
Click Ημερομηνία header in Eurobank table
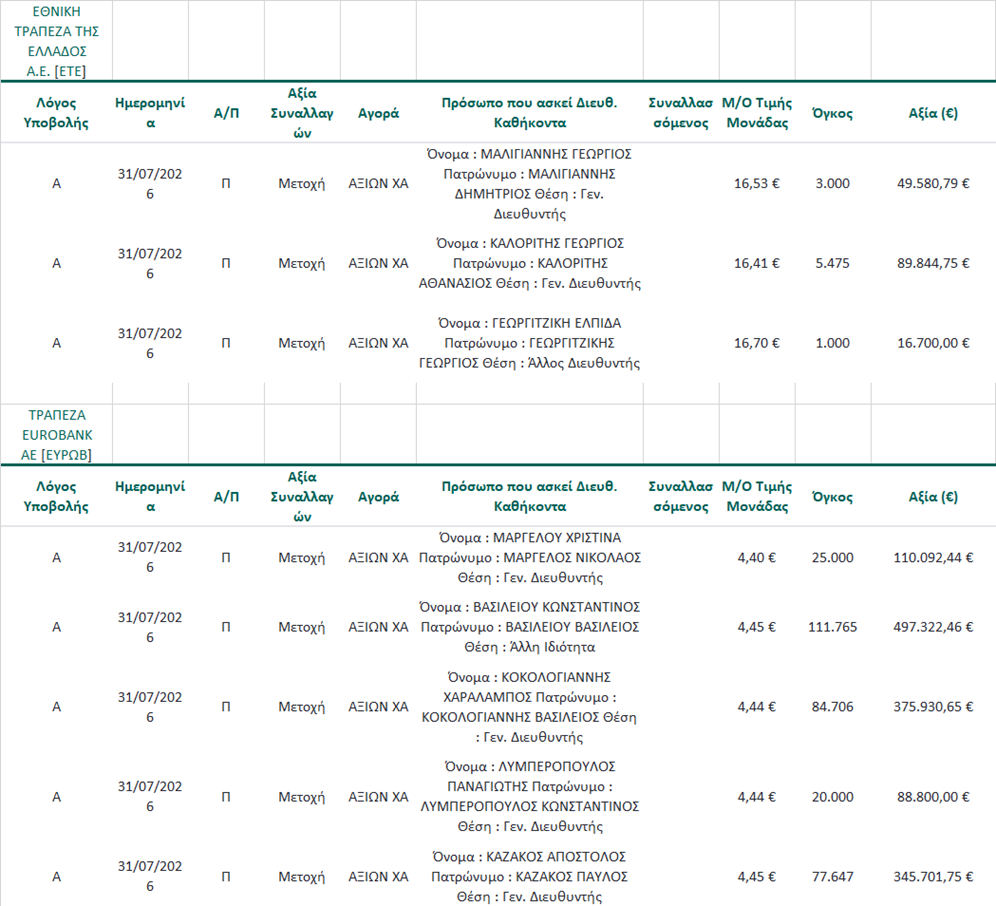(150, 497)
